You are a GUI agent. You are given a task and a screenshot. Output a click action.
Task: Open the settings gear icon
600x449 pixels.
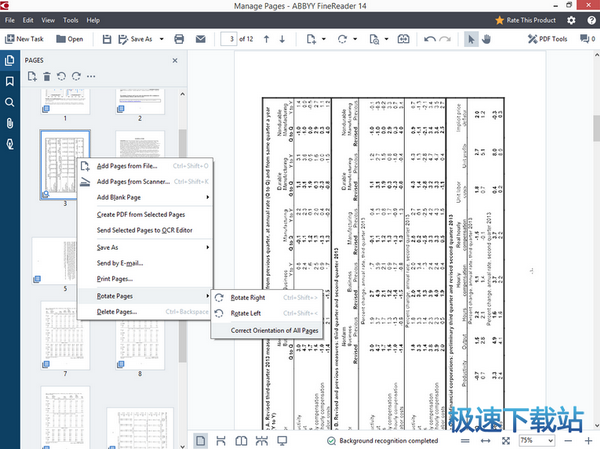pos(571,20)
